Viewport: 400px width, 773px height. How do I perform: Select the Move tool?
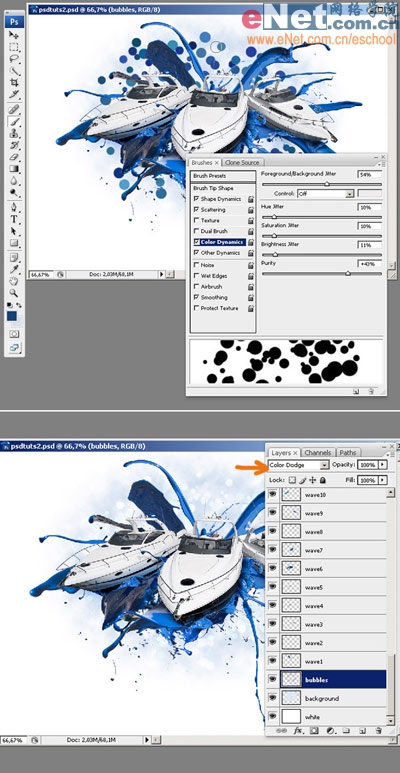(14, 35)
